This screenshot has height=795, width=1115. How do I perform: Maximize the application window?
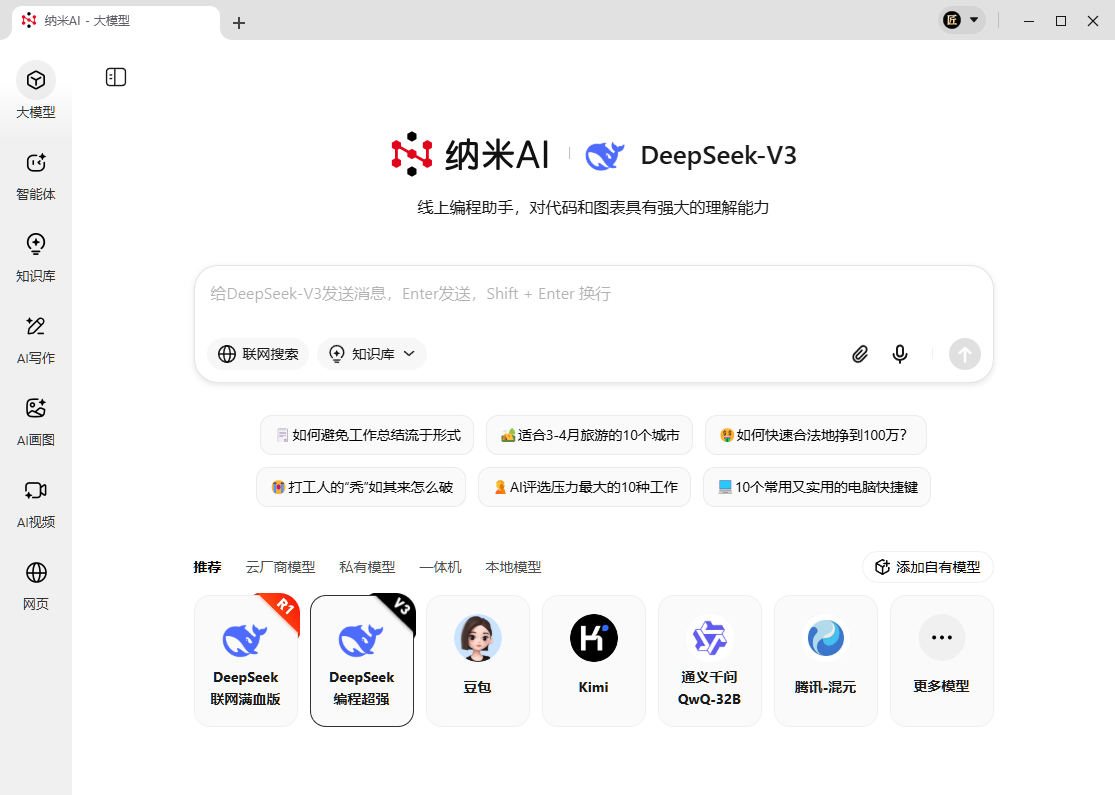coord(1061,21)
